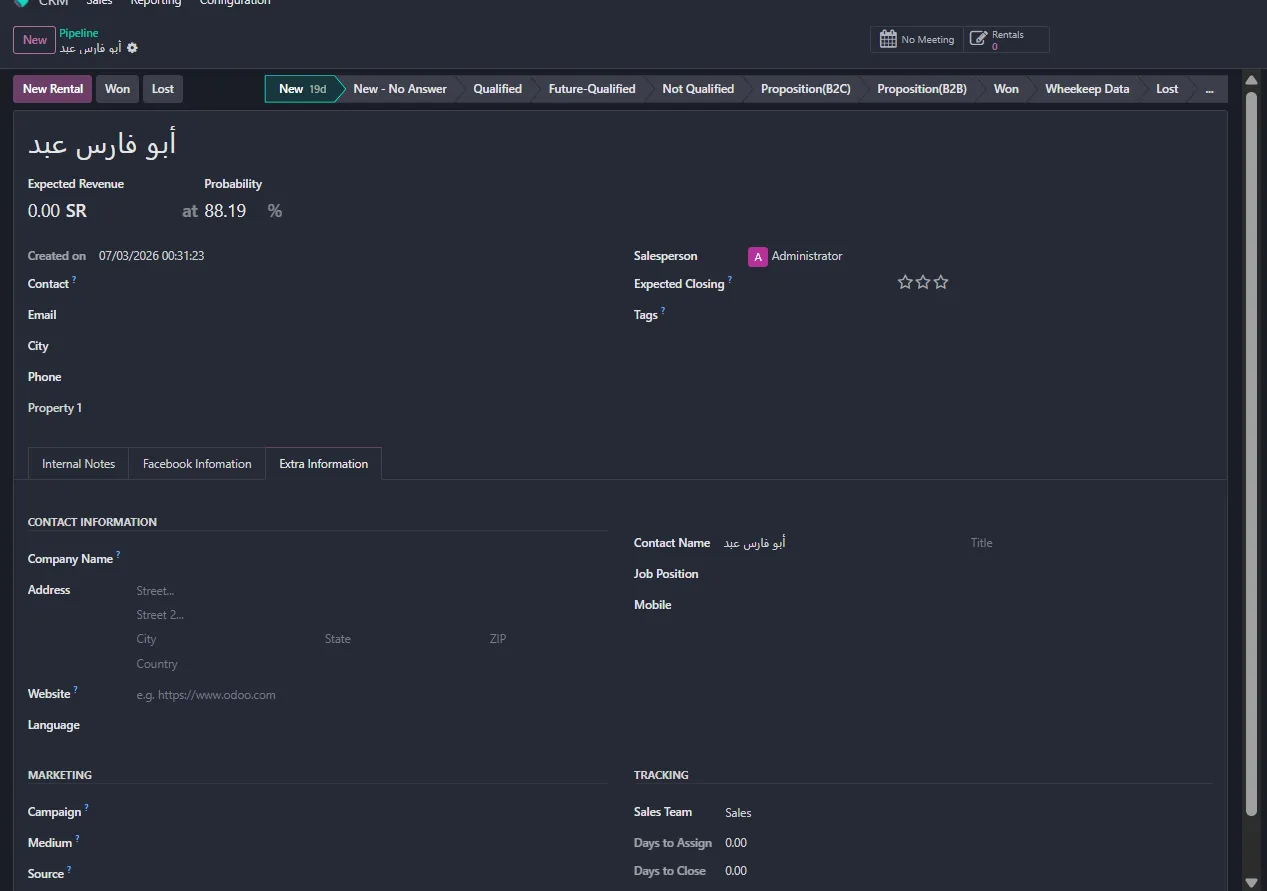Show help tooltip next to Contact label

point(74,280)
